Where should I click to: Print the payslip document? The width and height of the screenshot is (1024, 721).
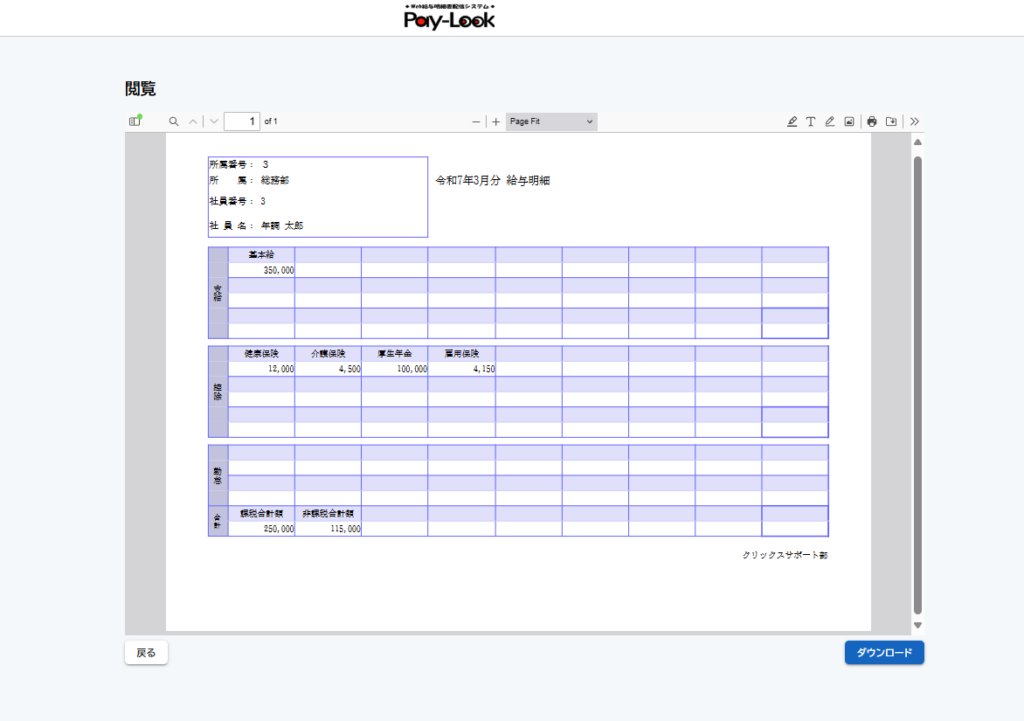tap(872, 121)
